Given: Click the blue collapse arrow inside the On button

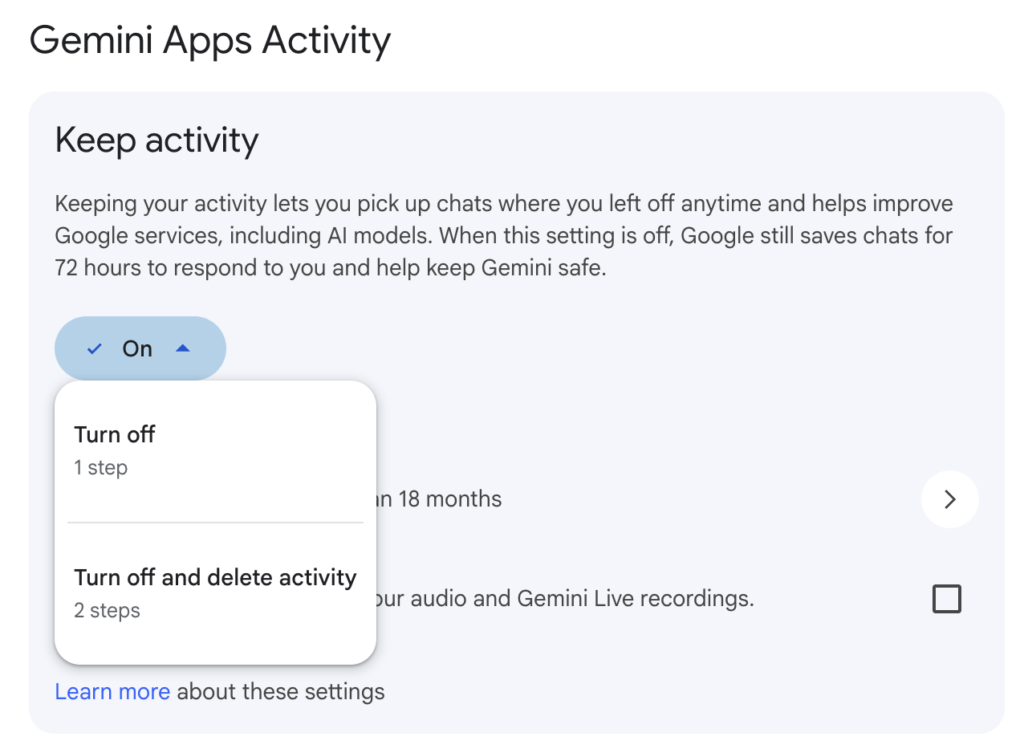Looking at the screenshot, I should (x=183, y=348).
